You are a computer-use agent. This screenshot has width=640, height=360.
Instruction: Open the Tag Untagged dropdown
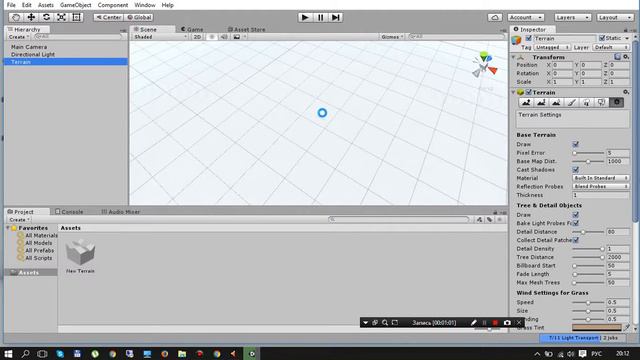click(x=552, y=47)
